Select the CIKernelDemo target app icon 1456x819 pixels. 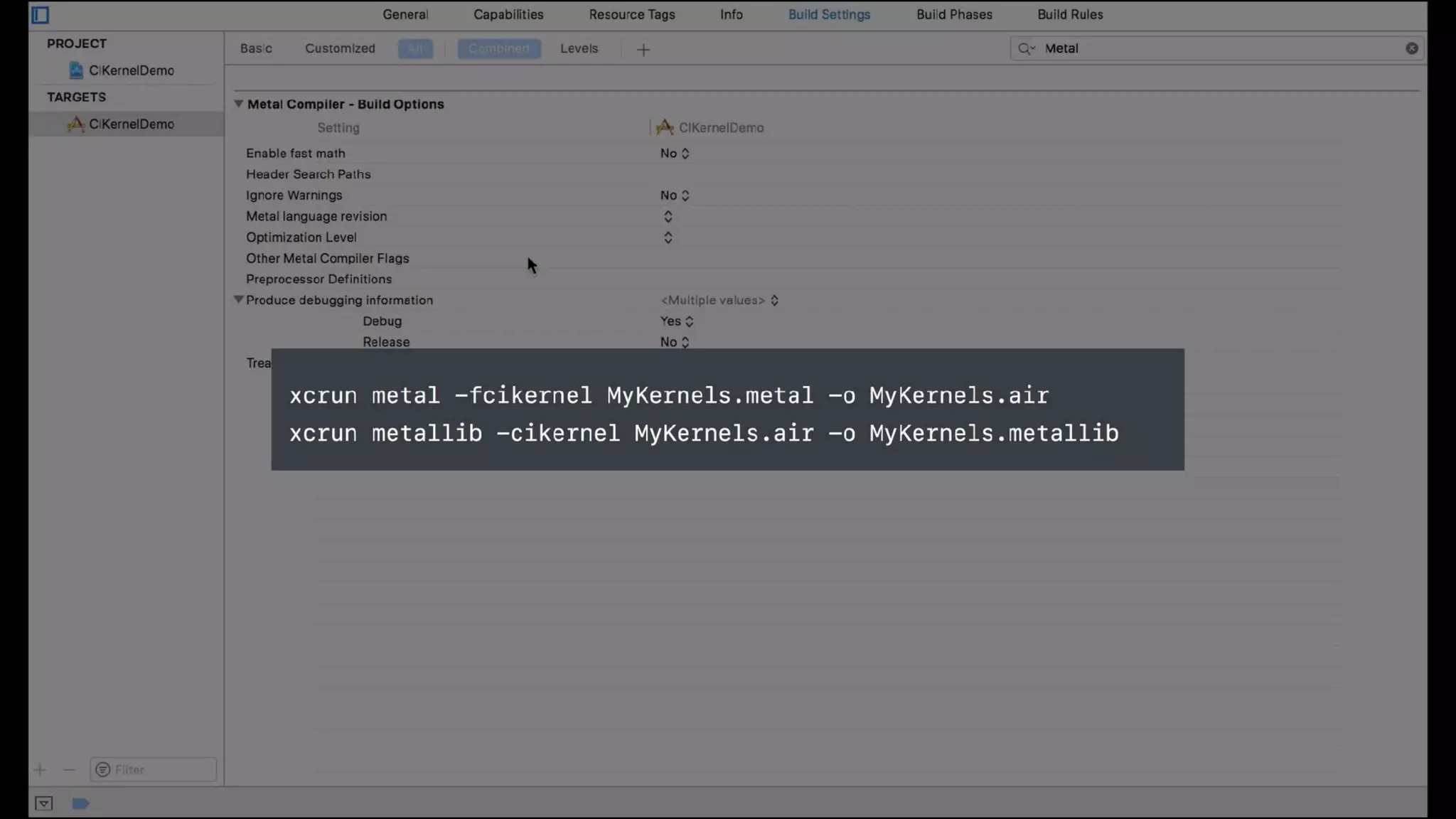(75, 124)
